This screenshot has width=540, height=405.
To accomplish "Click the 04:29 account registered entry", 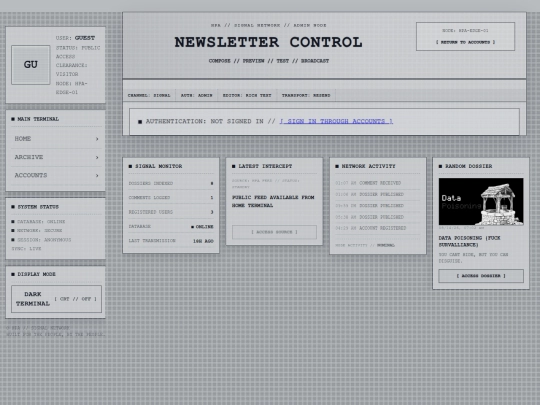I will click(x=377, y=228).
